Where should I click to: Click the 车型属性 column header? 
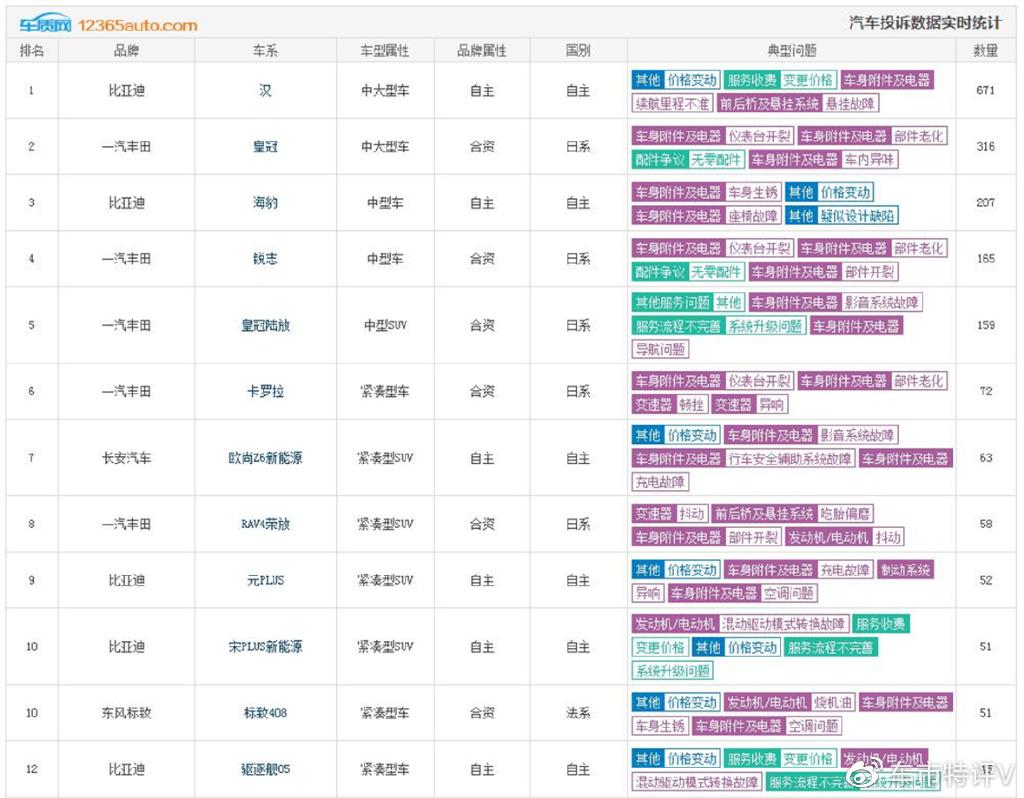pos(385,50)
